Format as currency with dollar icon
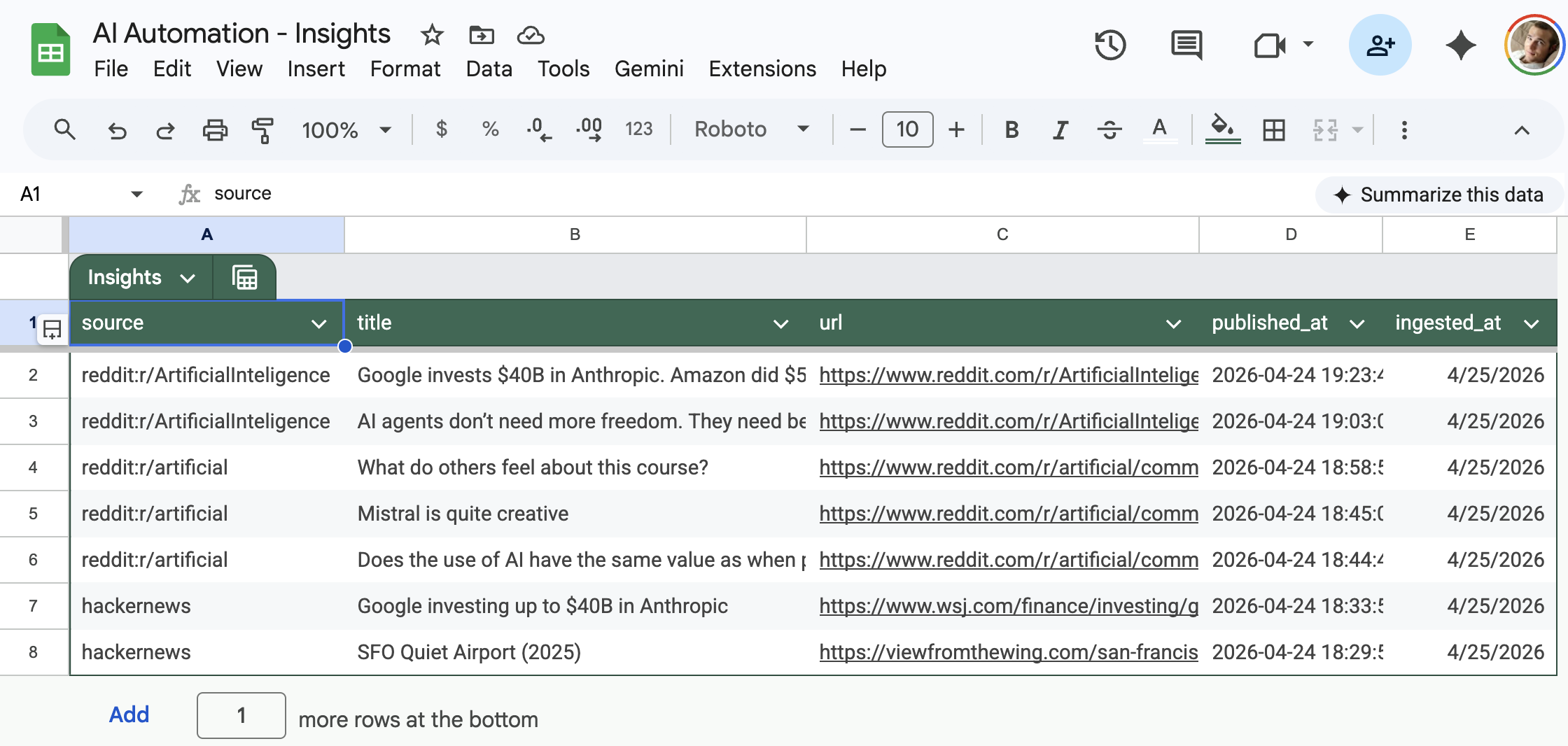The image size is (1568, 746). coord(441,129)
